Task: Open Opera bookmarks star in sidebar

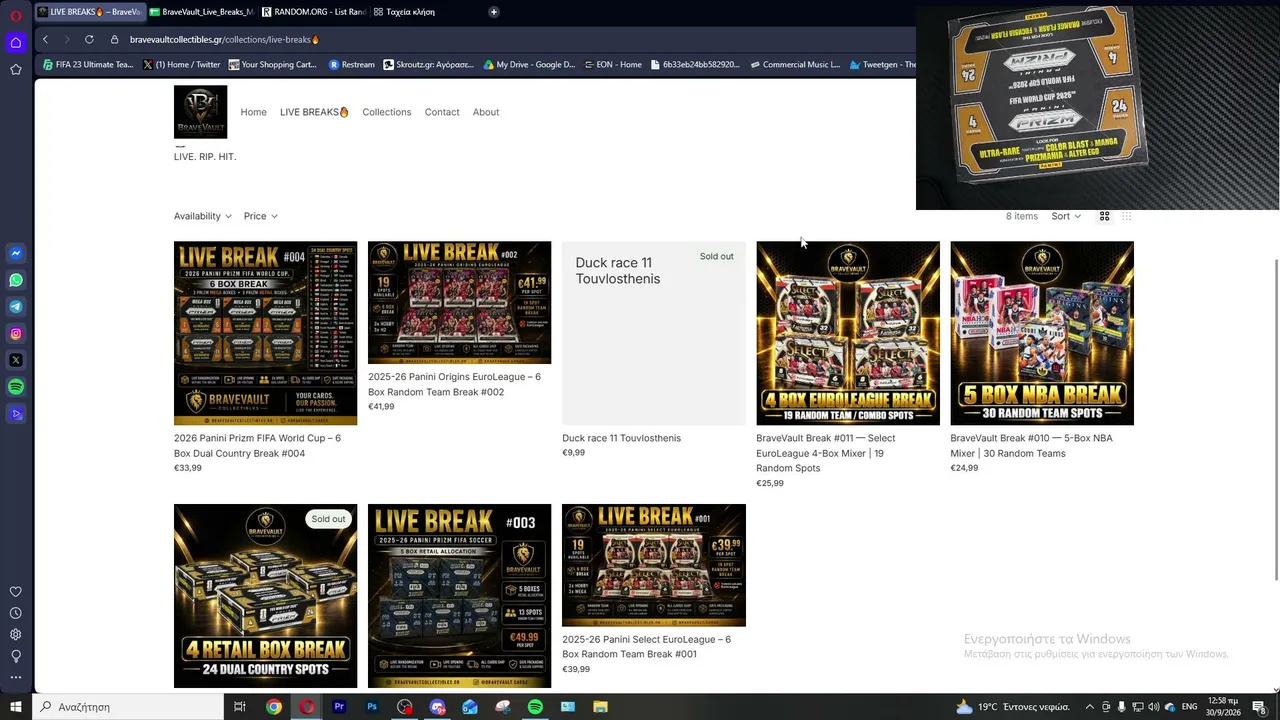Action: click(x=16, y=69)
